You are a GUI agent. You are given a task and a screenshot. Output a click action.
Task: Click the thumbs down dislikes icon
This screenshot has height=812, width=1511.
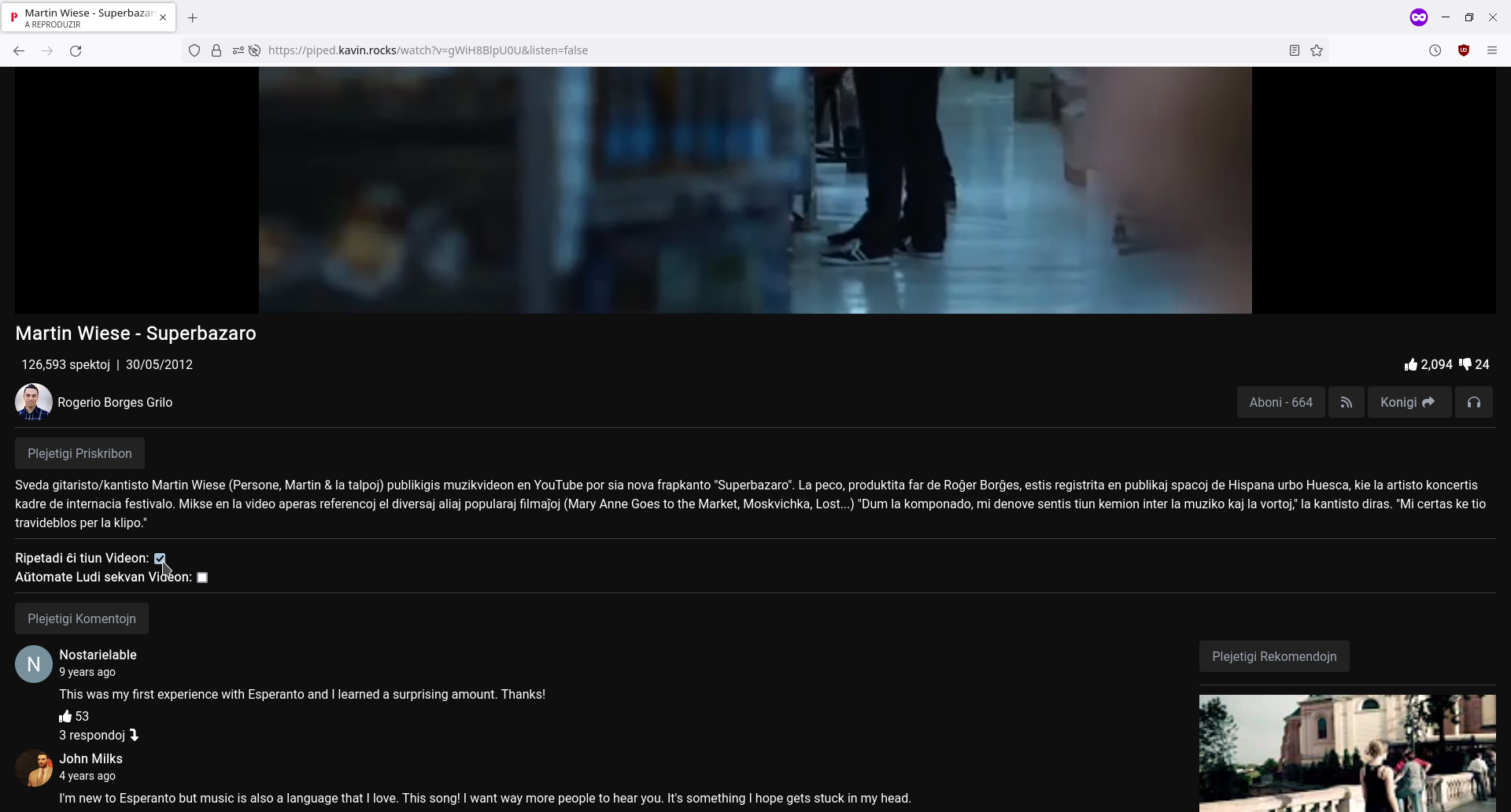(1465, 364)
